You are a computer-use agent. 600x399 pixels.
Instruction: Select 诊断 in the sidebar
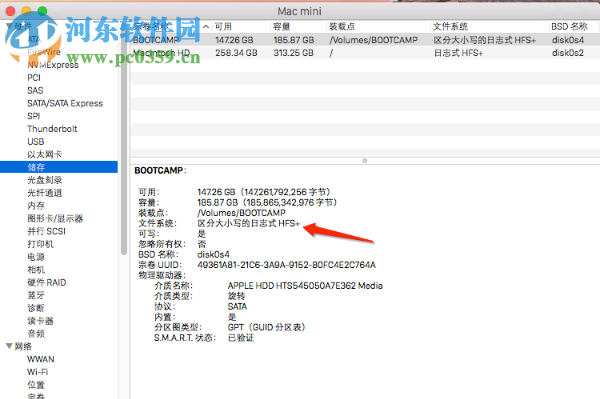(36, 308)
